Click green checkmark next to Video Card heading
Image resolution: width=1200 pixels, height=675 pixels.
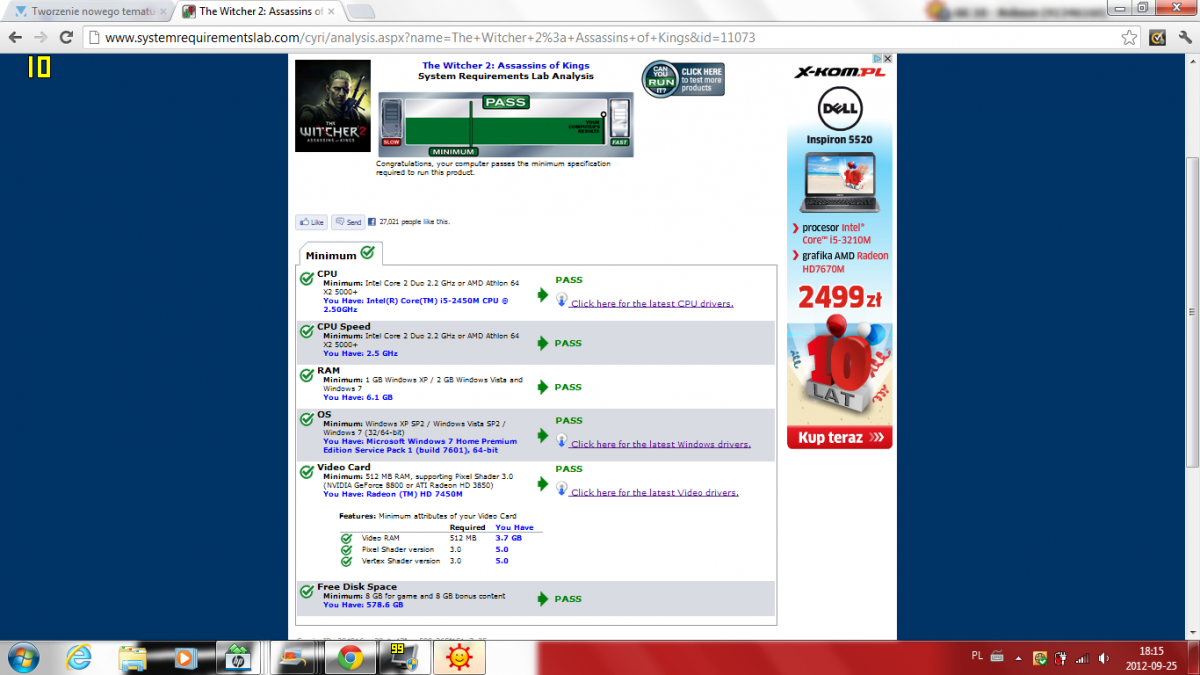(x=307, y=470)
